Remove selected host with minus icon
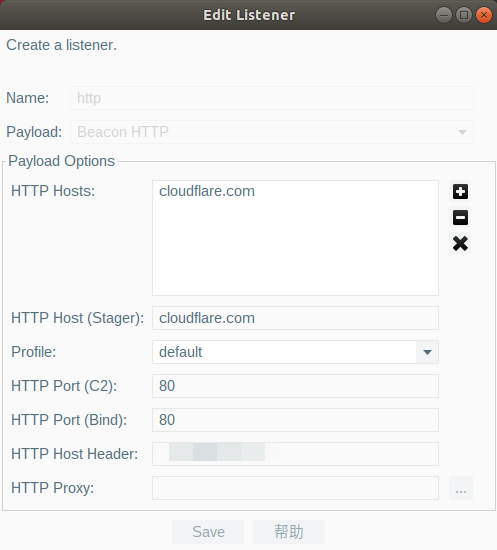 [x=460, y=217]
